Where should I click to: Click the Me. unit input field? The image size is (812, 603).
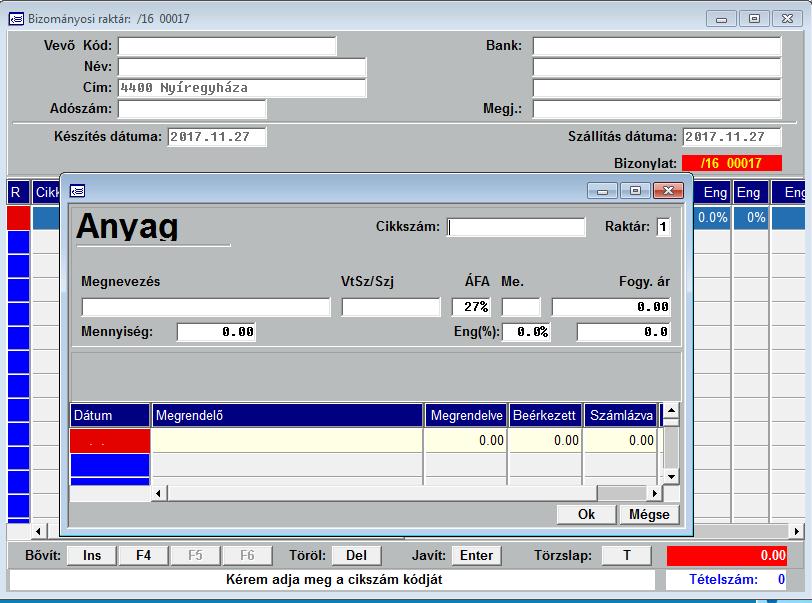pyautogui.click(x=521, y=307)
